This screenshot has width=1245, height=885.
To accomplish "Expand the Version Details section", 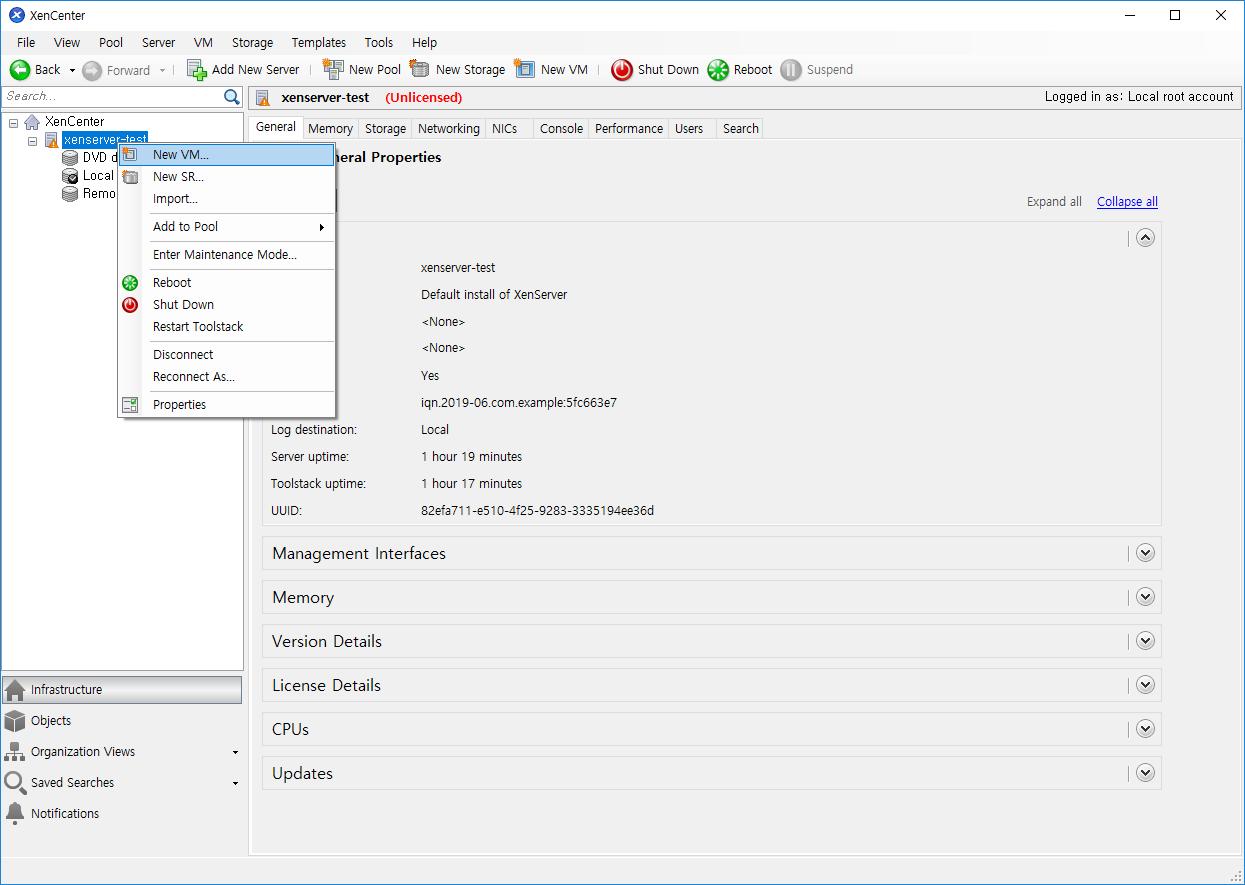I will [x=1146, y=641].
